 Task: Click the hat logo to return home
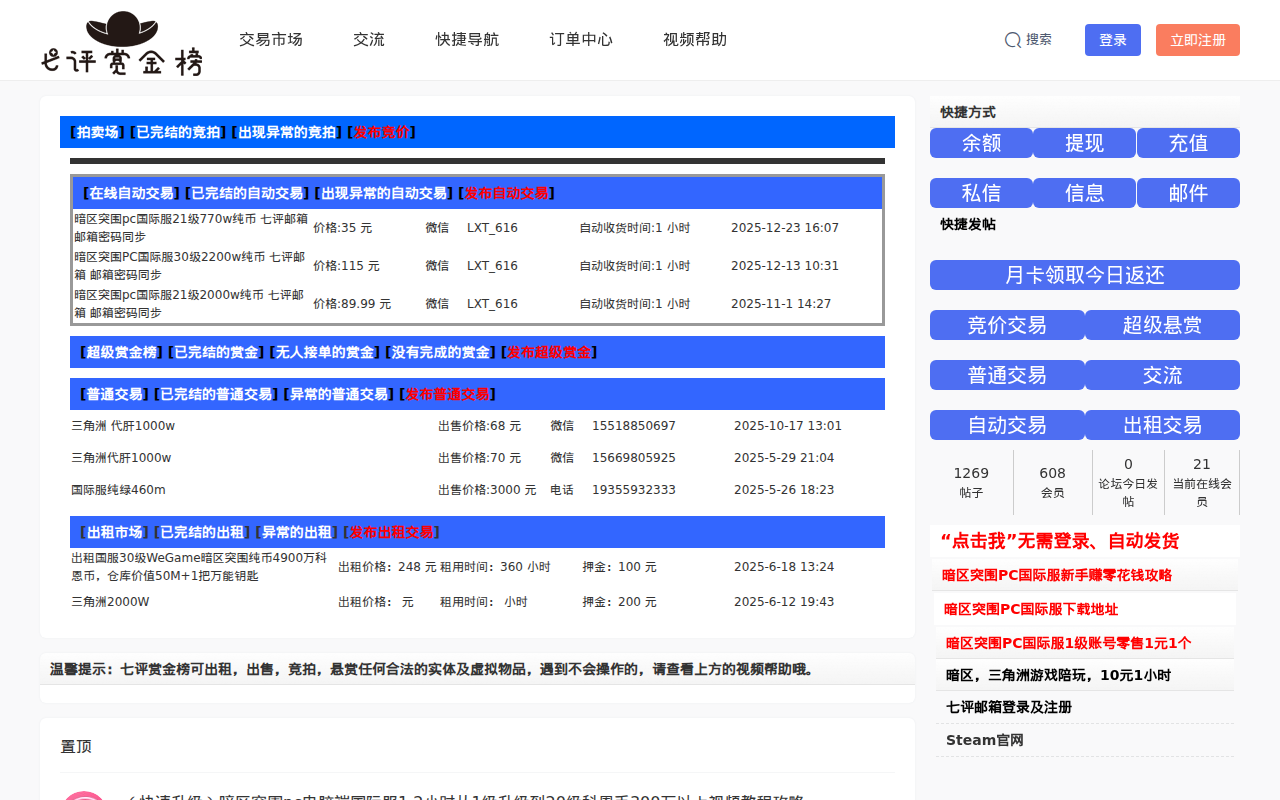click(120, 30)
